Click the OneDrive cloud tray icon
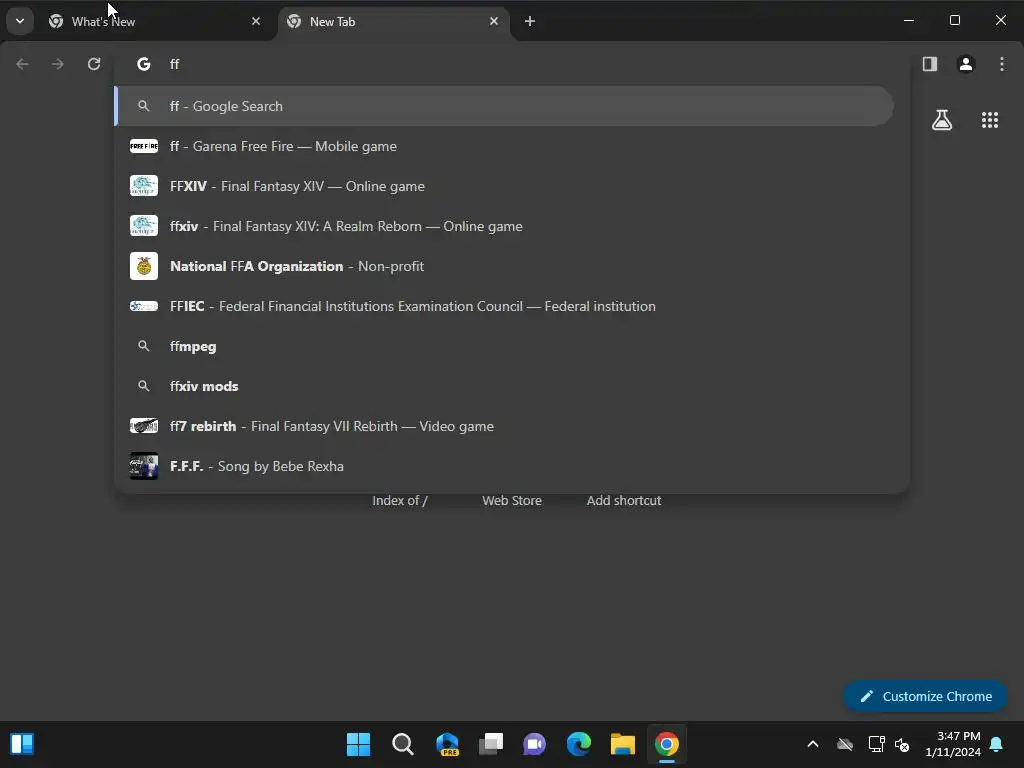This screenshot has height=768, width=1024. [845, 744]
